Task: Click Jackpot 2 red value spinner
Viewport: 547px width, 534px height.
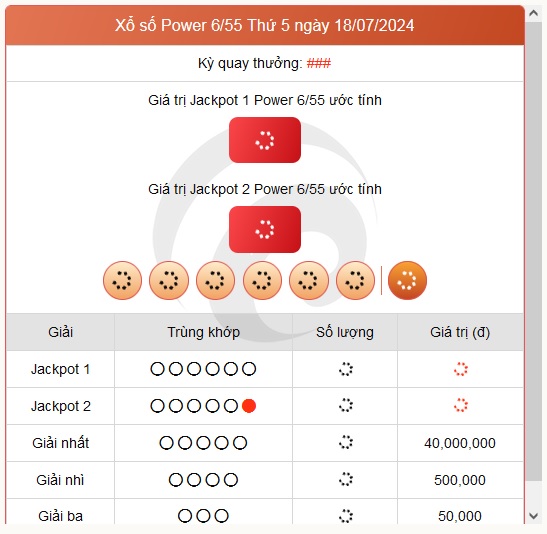Action: click(x=460, y=405)
